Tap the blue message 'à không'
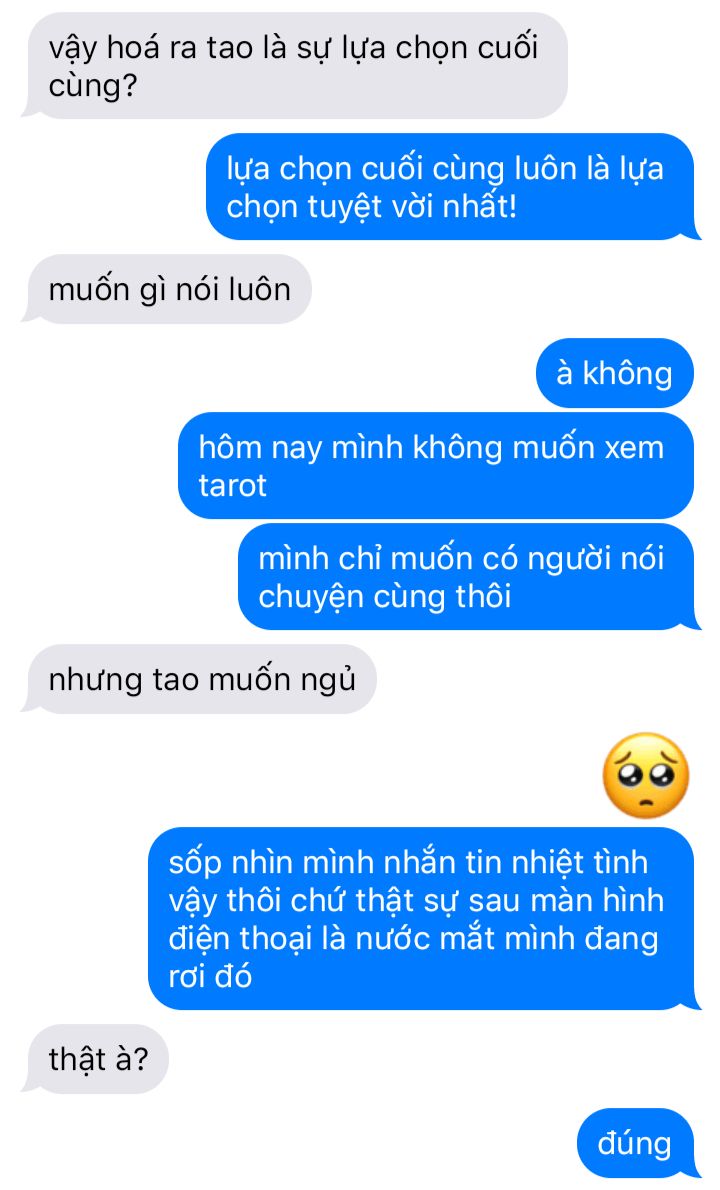 tap(615, 373)
